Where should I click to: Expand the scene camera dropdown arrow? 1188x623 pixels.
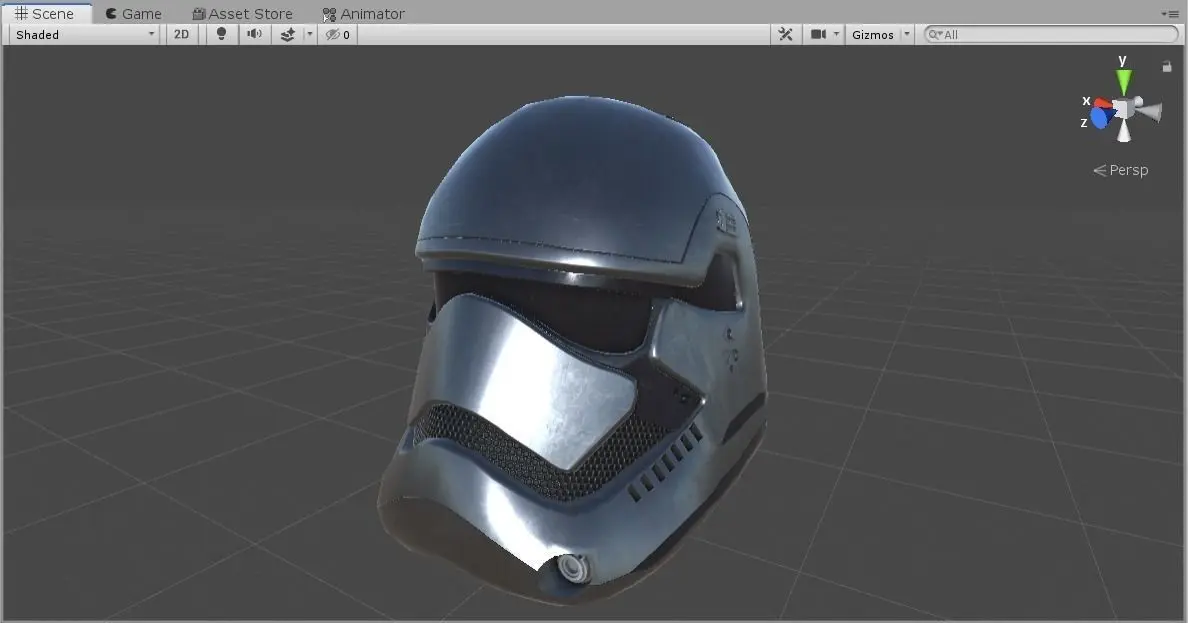(x=836, y=34)
